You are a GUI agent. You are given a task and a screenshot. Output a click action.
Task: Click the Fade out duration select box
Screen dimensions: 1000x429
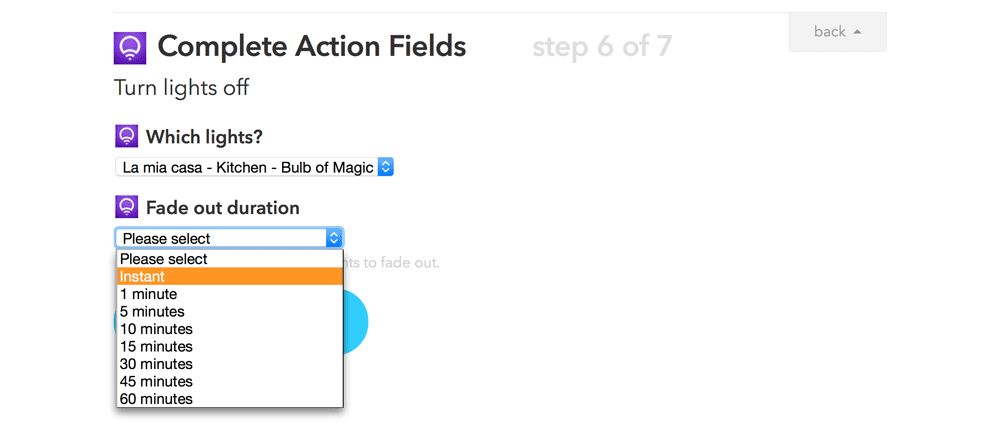[229, 238]
